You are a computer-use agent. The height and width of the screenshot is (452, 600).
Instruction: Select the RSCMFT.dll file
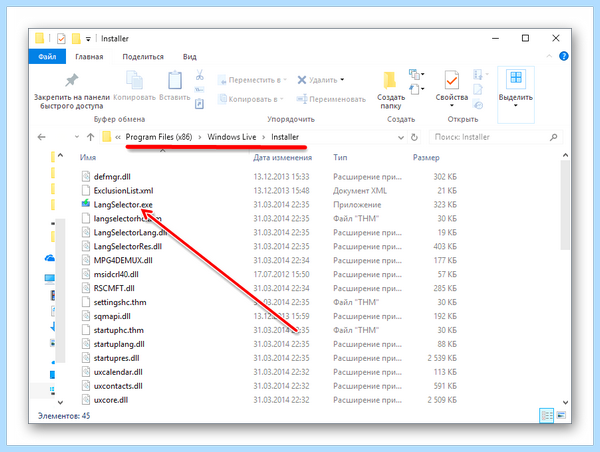114,288
